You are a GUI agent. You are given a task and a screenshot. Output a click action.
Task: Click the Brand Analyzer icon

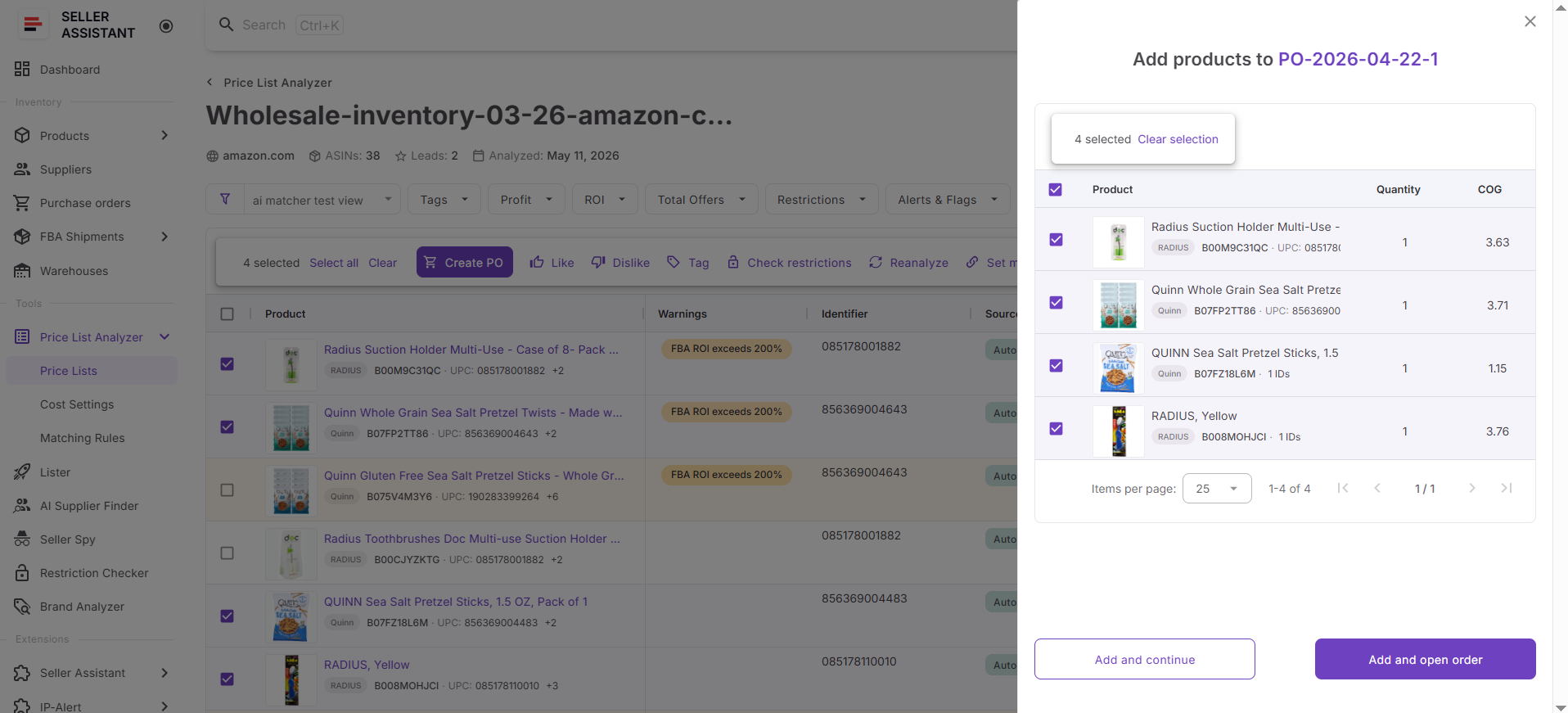(x=22, y=607)
